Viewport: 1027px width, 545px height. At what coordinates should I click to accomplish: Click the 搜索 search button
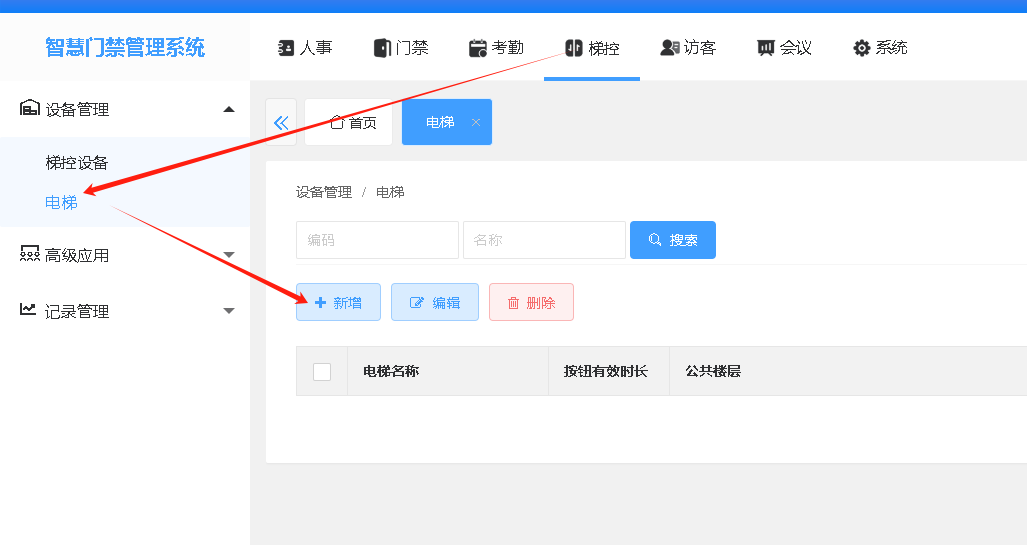point(673,240)
